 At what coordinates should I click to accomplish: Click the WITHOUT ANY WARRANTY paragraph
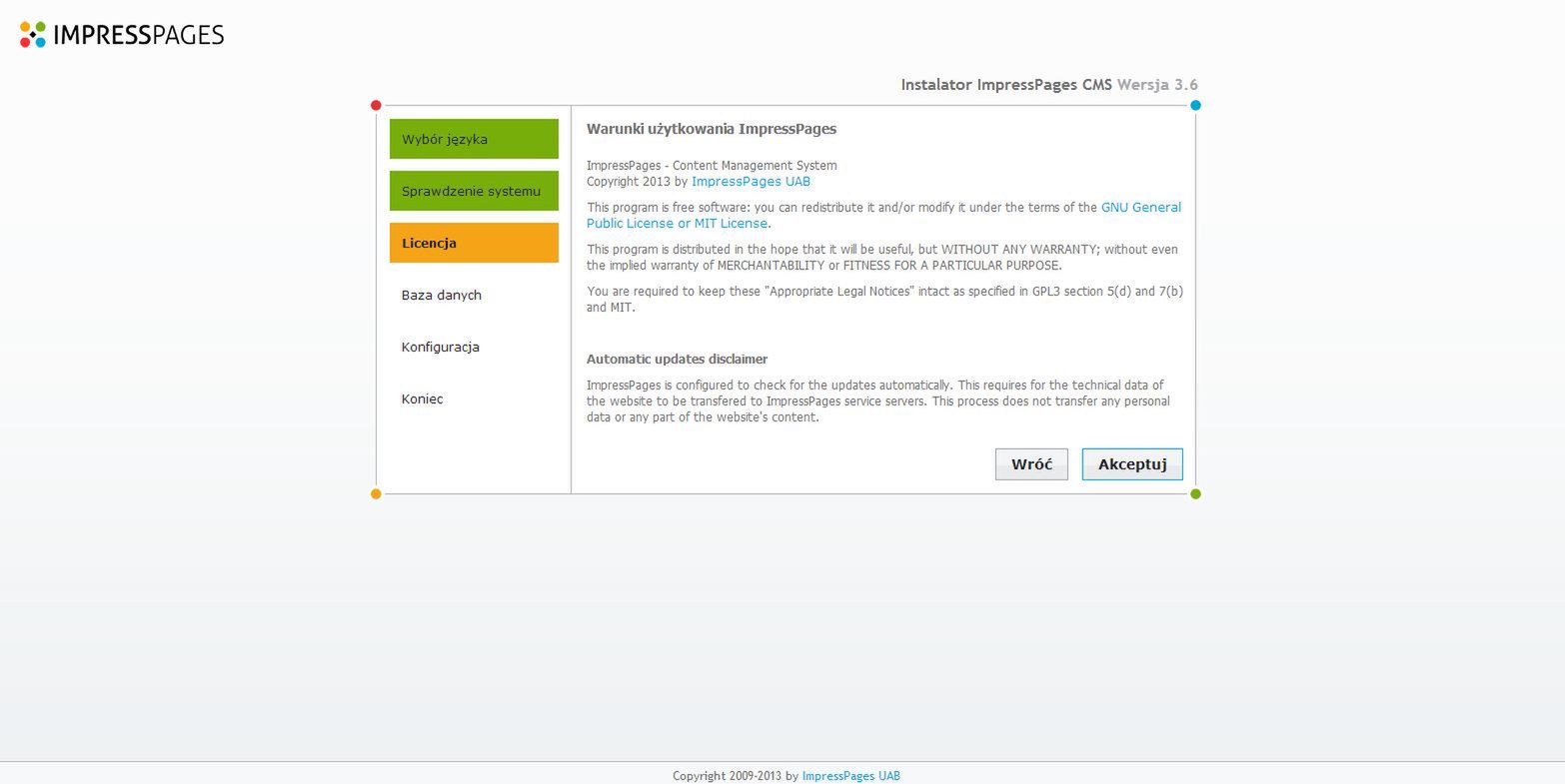882,258
